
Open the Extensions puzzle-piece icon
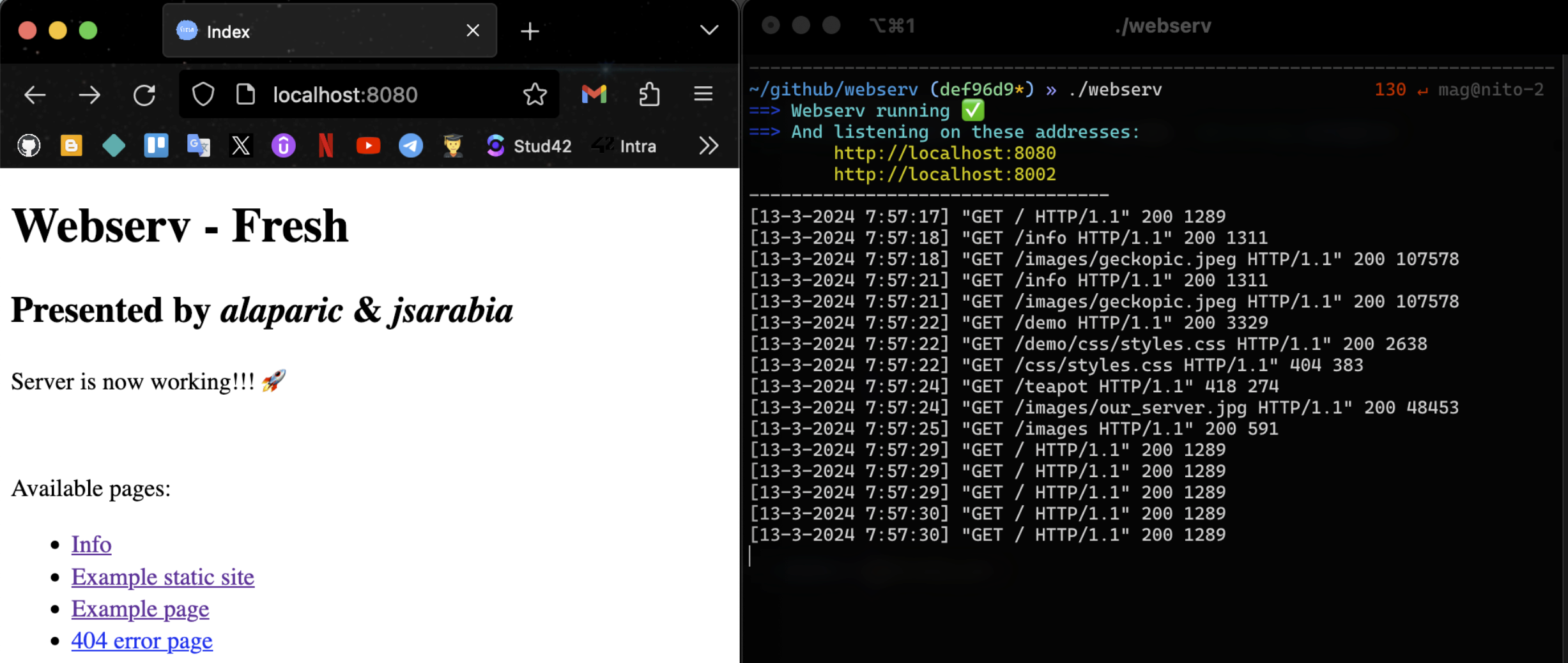(x=649, y=95)
